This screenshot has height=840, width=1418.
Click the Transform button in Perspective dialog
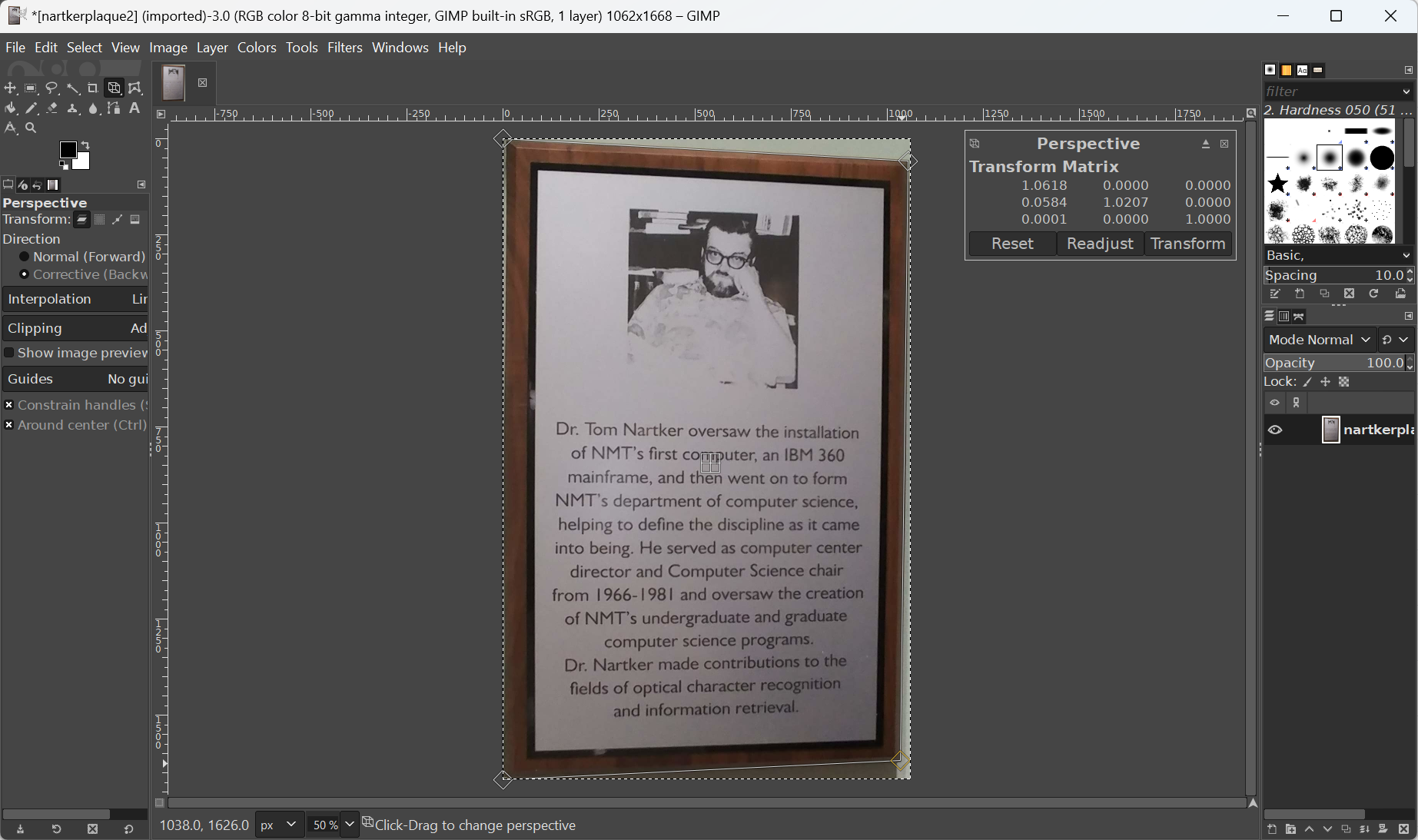coord(1187,244)
